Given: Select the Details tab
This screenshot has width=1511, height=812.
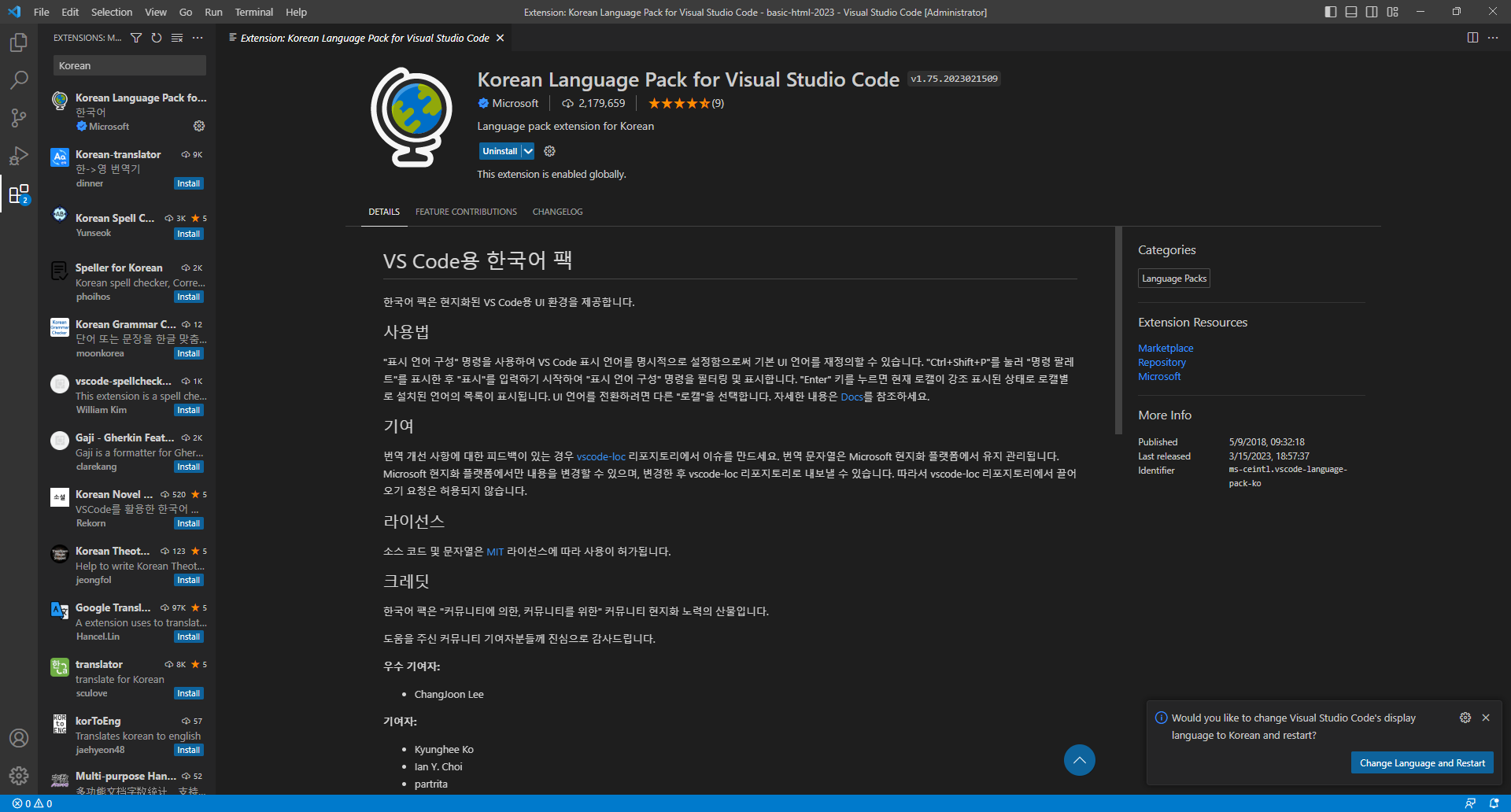Looking at the screenshot, I should 384,212.
